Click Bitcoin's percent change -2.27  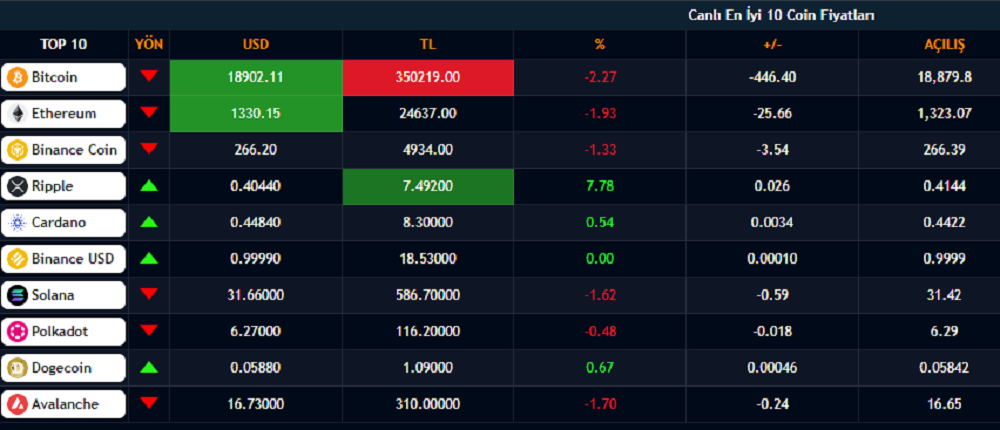coord(599,77)
